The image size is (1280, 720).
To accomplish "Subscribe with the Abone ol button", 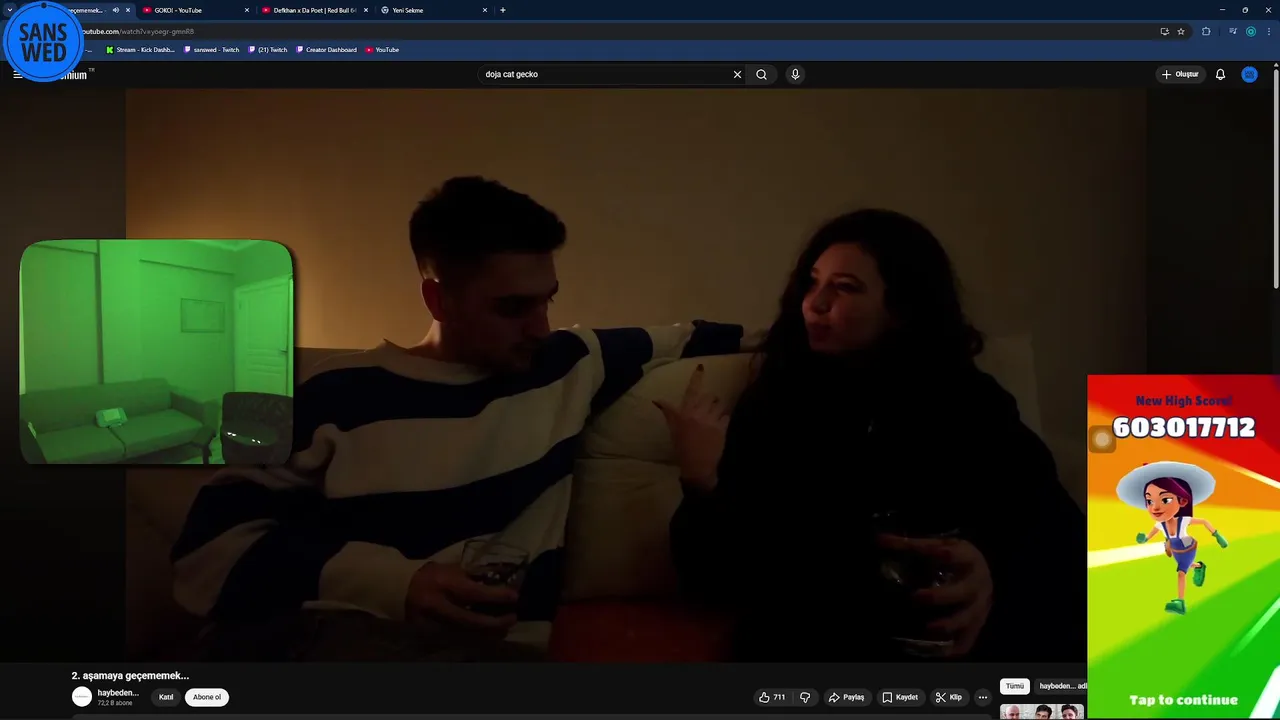I will (x=207, y=697).
